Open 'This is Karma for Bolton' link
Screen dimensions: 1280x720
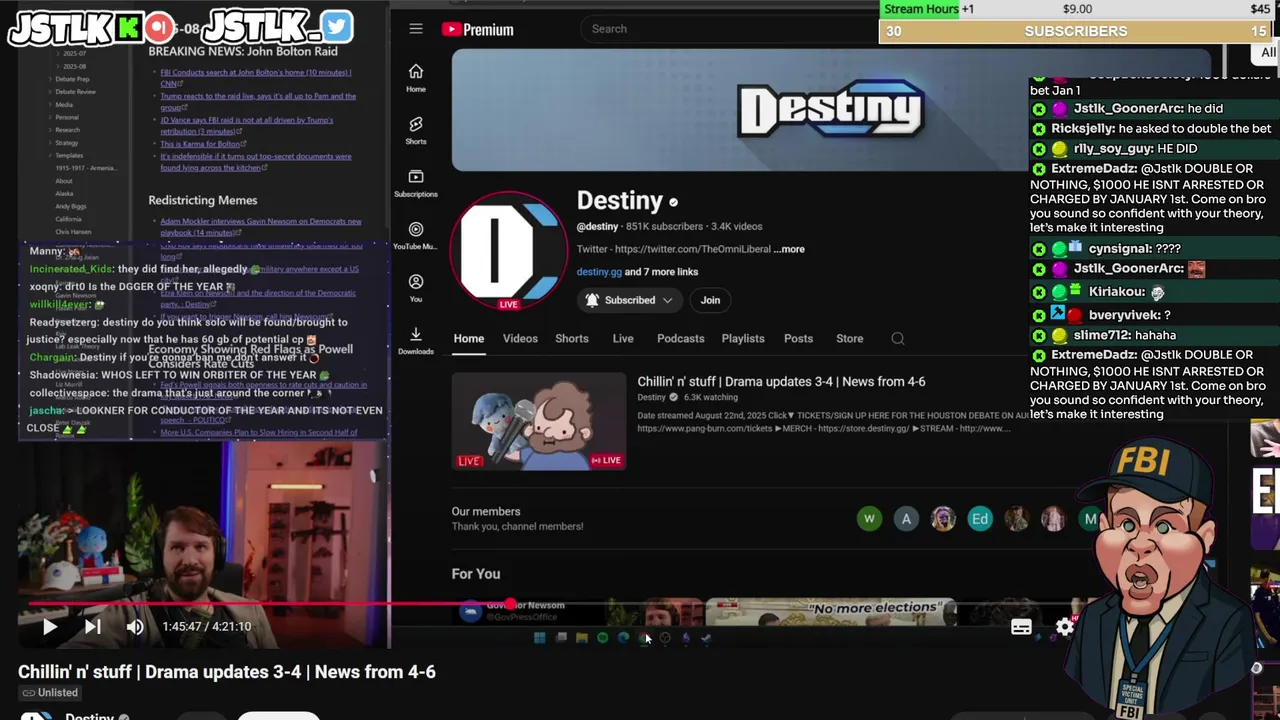coord(202,144)
